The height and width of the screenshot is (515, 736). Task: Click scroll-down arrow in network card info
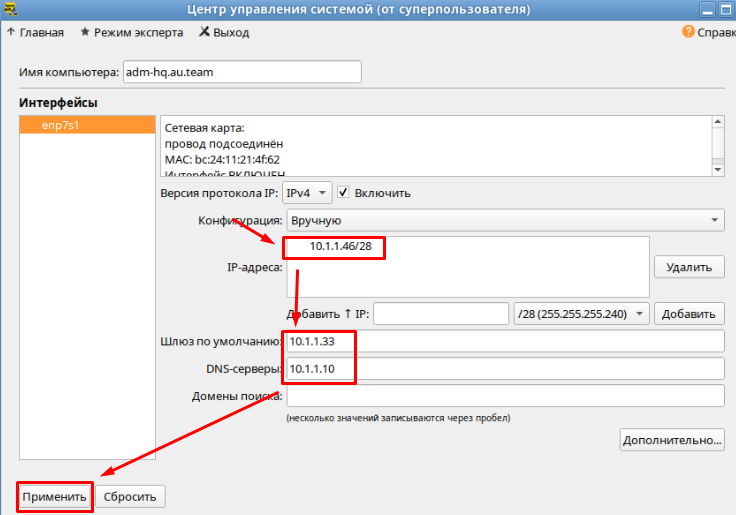(717, 169)
